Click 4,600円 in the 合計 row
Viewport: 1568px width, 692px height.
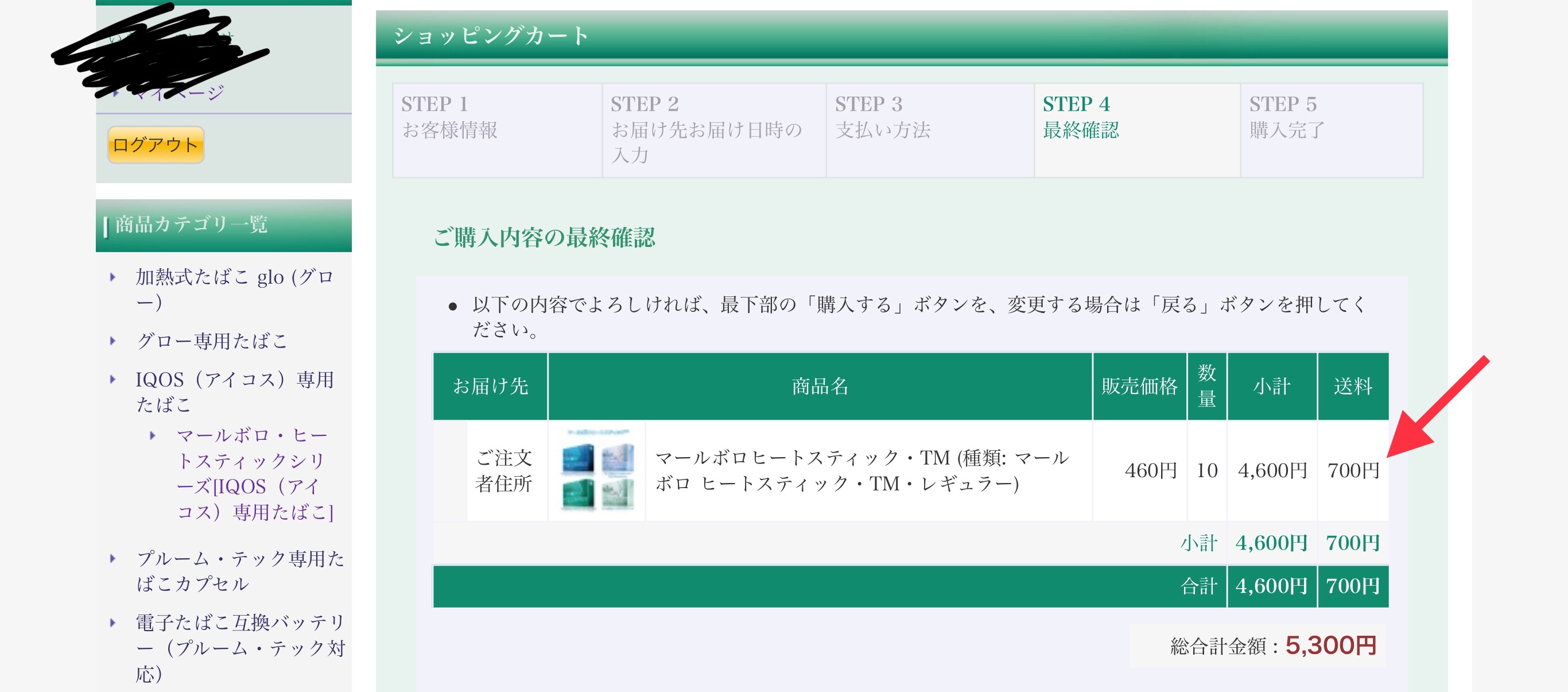(1272, 586)
